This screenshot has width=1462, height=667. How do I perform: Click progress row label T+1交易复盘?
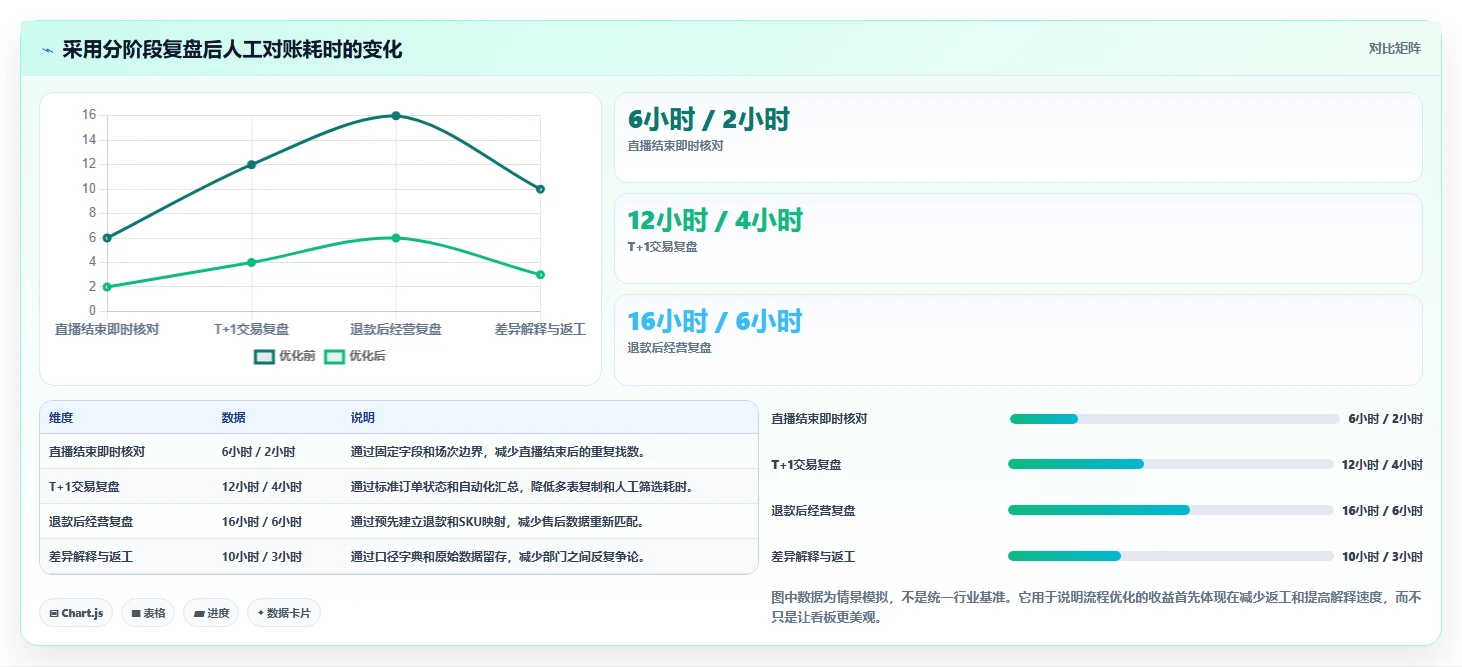click(807, 465)
